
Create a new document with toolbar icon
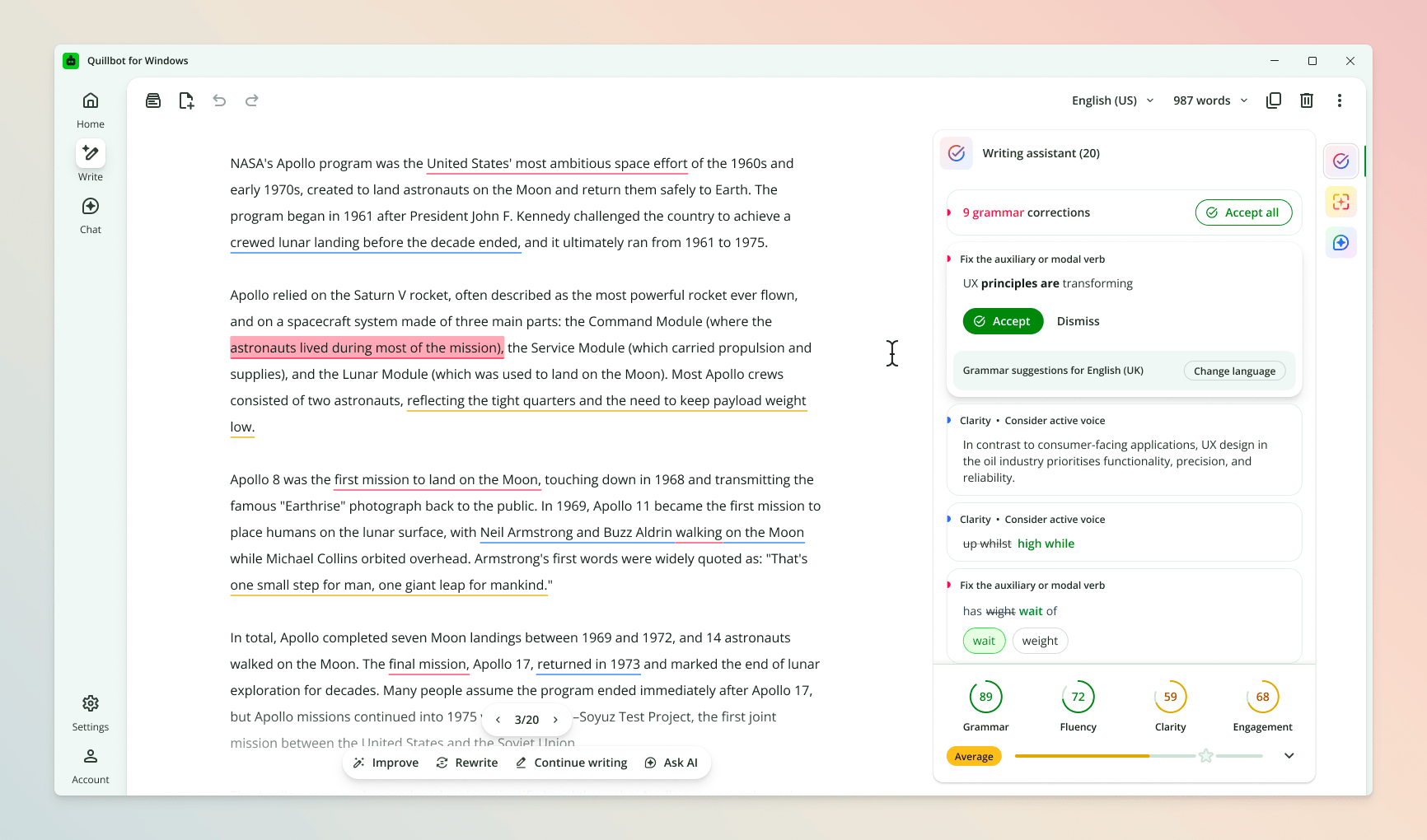coord(186,100)
